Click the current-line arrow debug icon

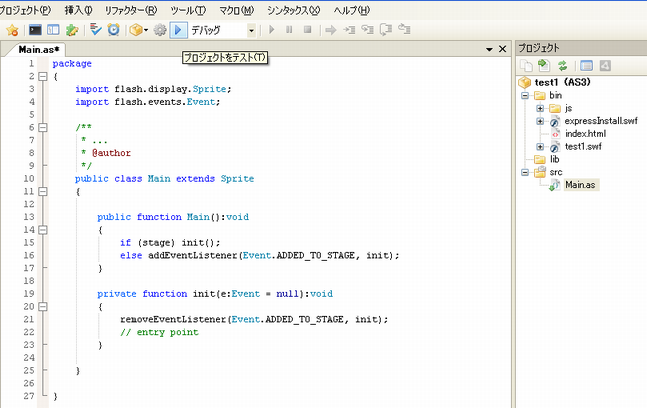[331, 30]
